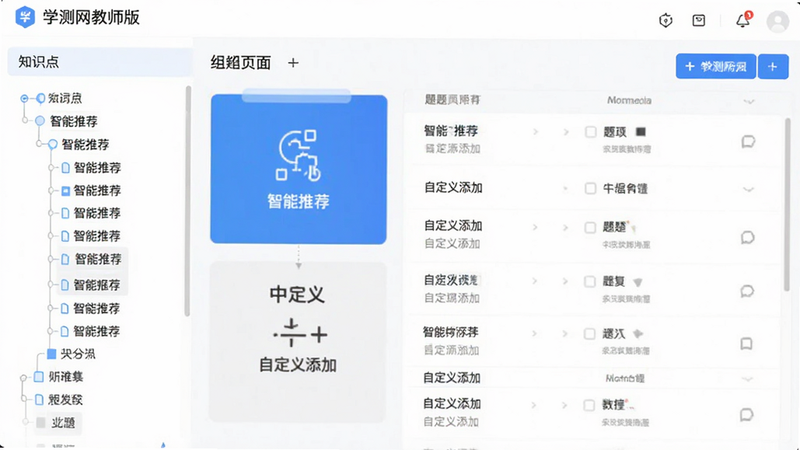The height and width of the screenshot is (450, 800).
Task: Tick the 题汃 checkbox
Action: (x=589, y=334)
